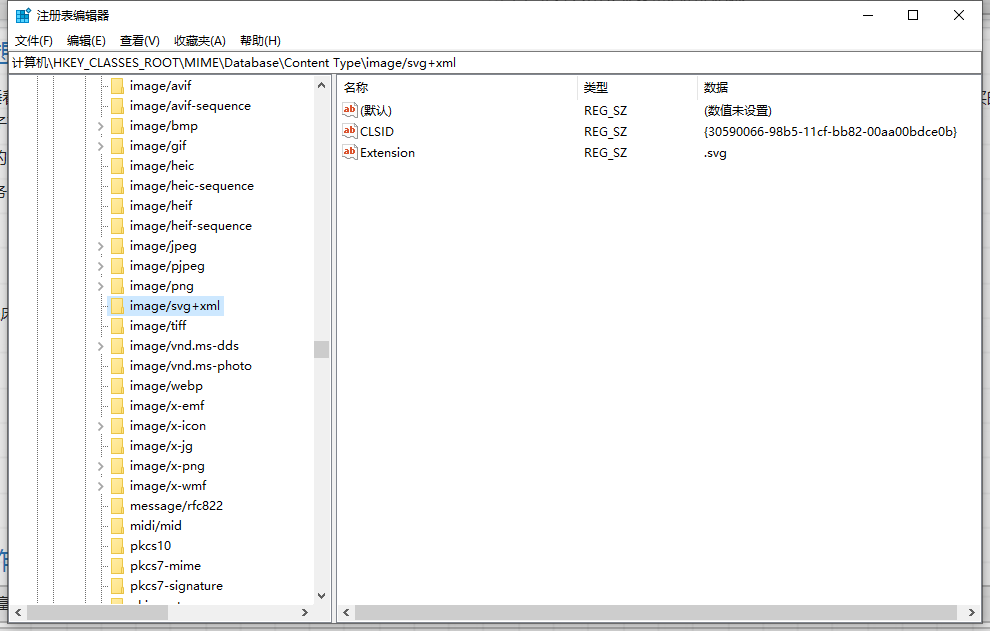Expand the image/x-icon tree node
Viewport: 990px width, 631px height.
pos(99,425)
